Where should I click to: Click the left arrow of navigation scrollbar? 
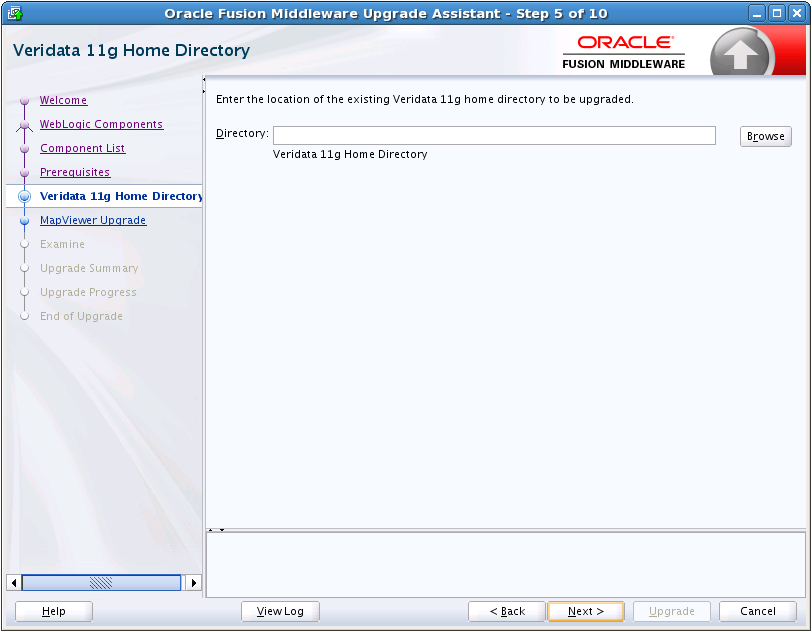[x=14, y=583]
